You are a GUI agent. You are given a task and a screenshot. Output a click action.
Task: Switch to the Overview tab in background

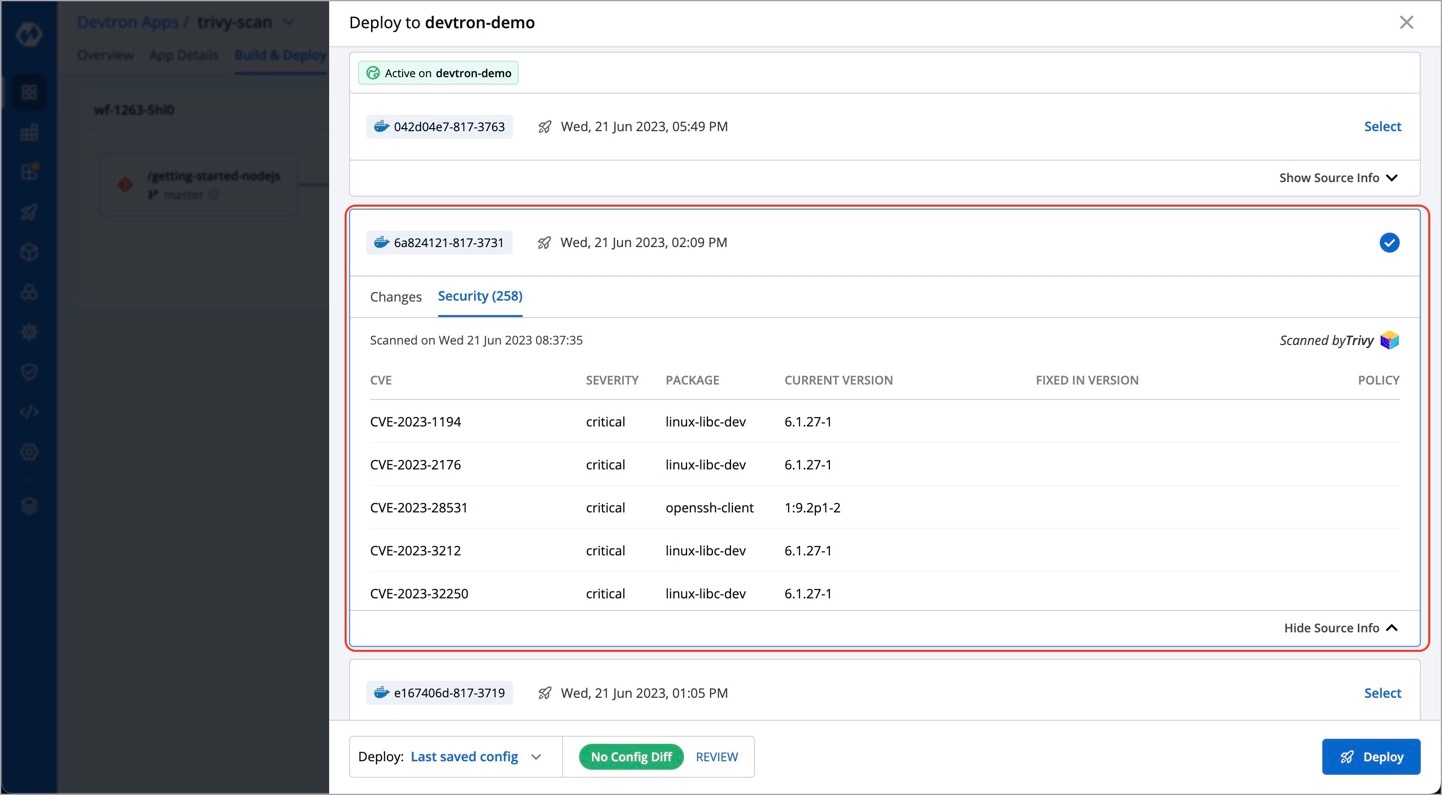(105, 55)
